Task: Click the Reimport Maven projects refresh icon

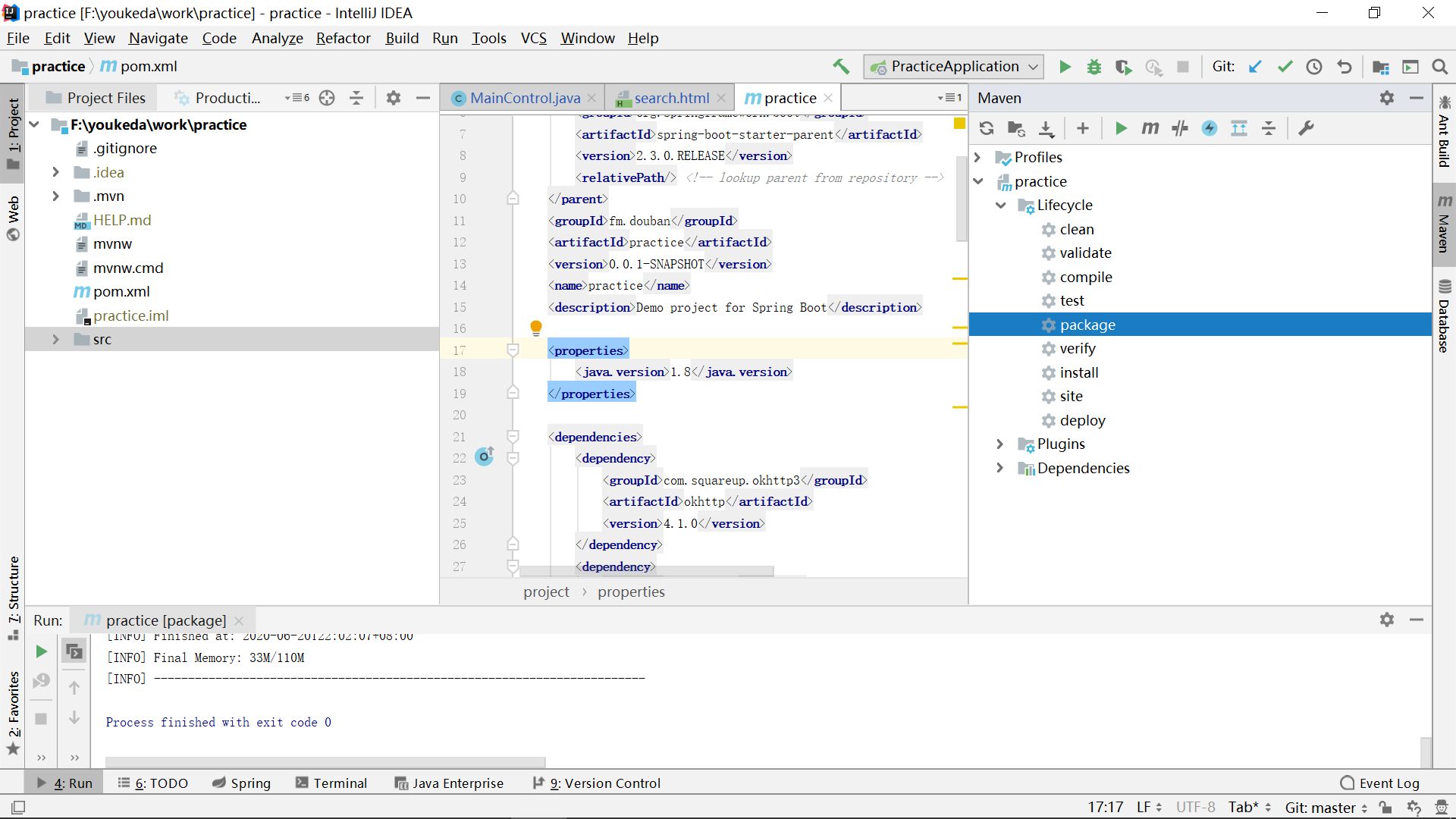Action: (986, 128)
